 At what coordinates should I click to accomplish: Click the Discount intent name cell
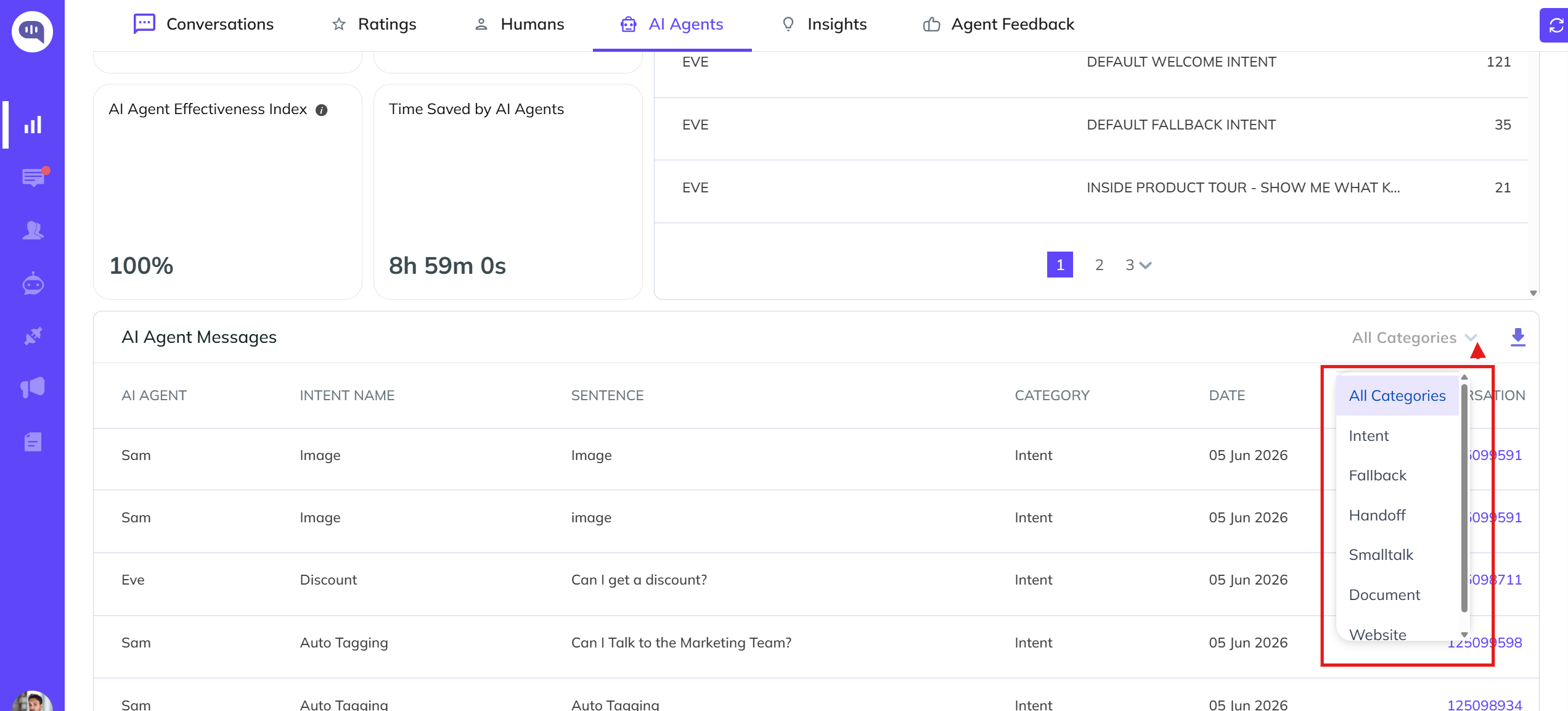coord(328,580)
